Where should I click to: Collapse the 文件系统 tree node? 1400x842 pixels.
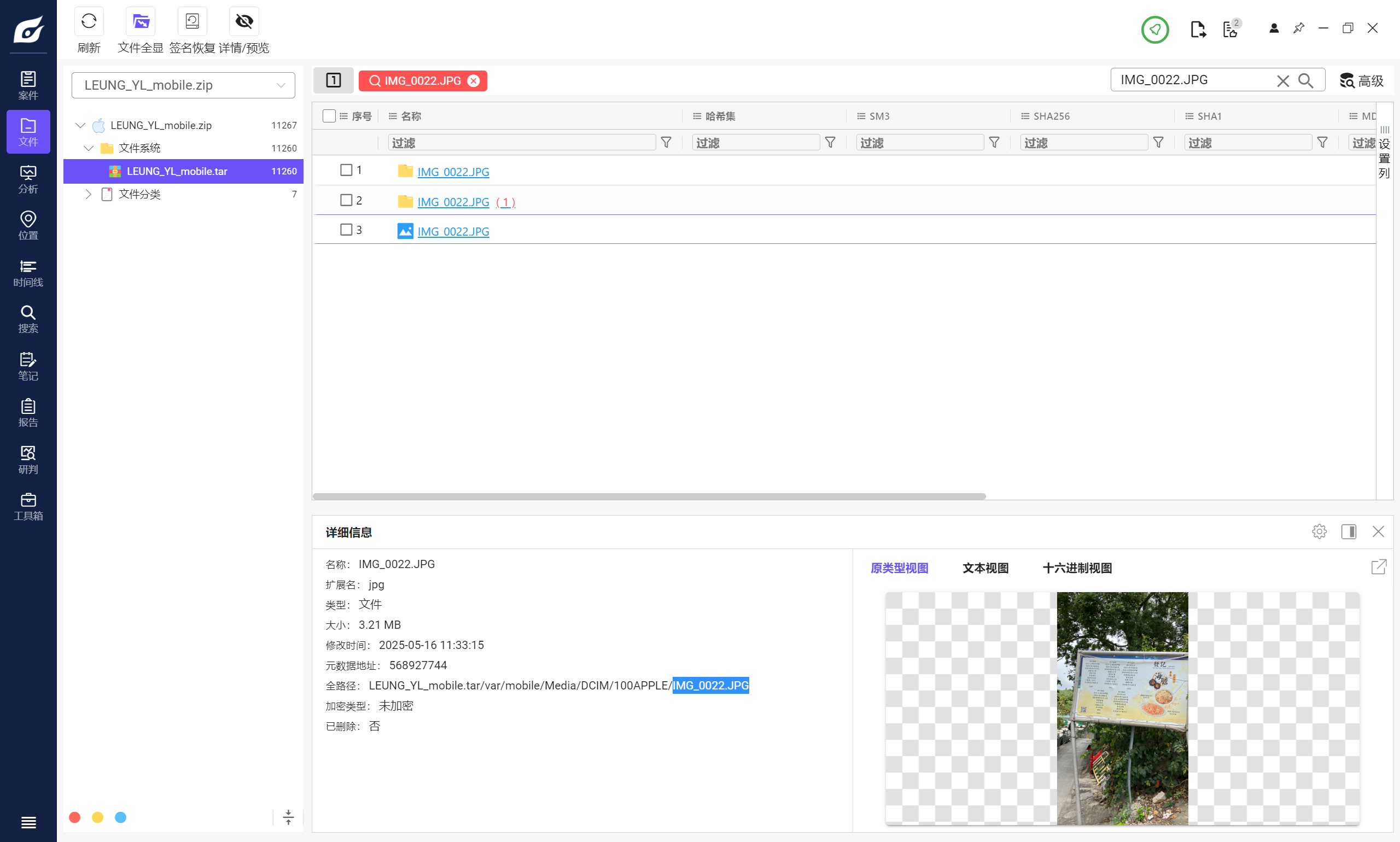coord(88,148)
